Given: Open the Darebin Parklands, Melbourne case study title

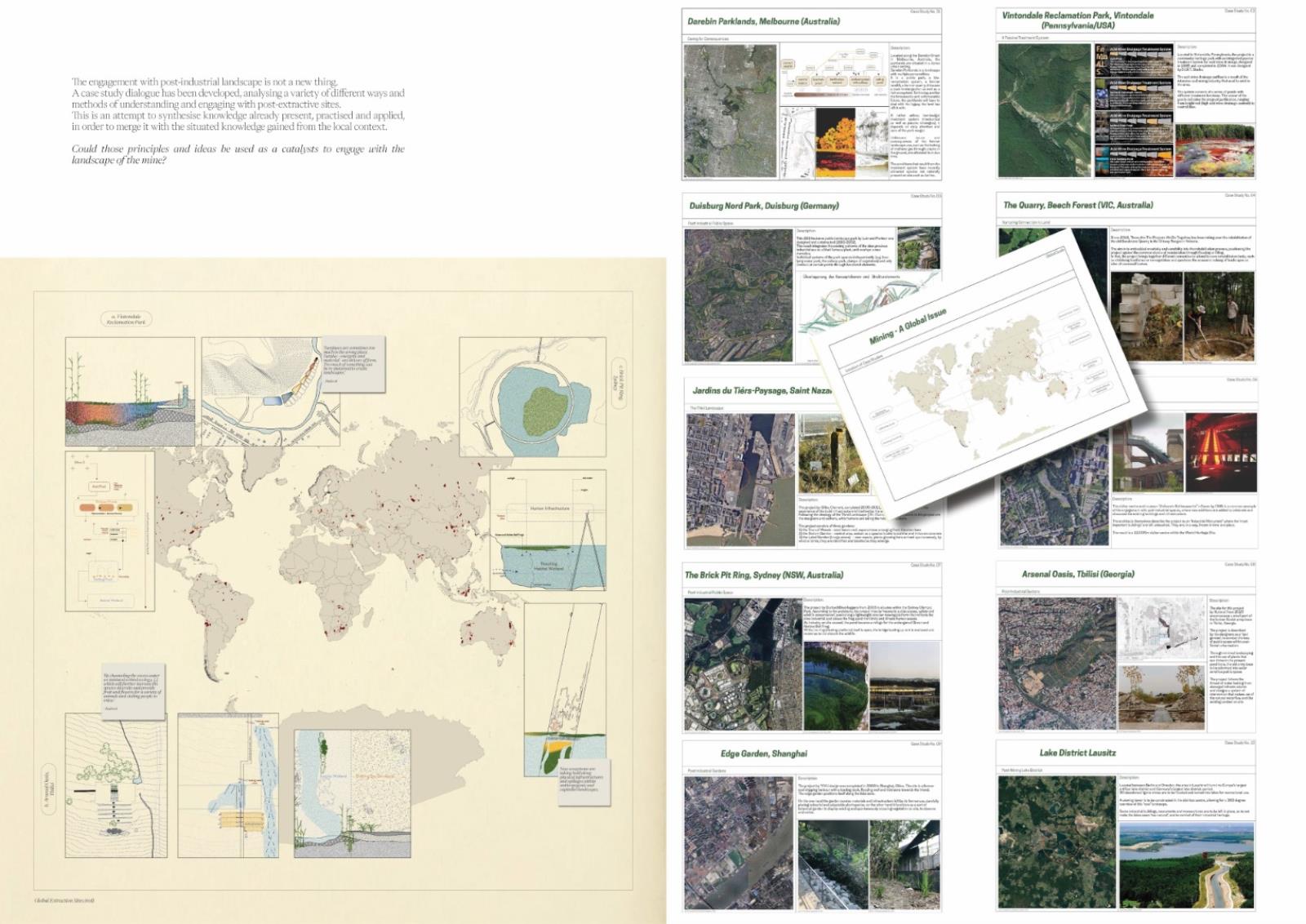Looking at the screenshot, I should click(763, 21).
